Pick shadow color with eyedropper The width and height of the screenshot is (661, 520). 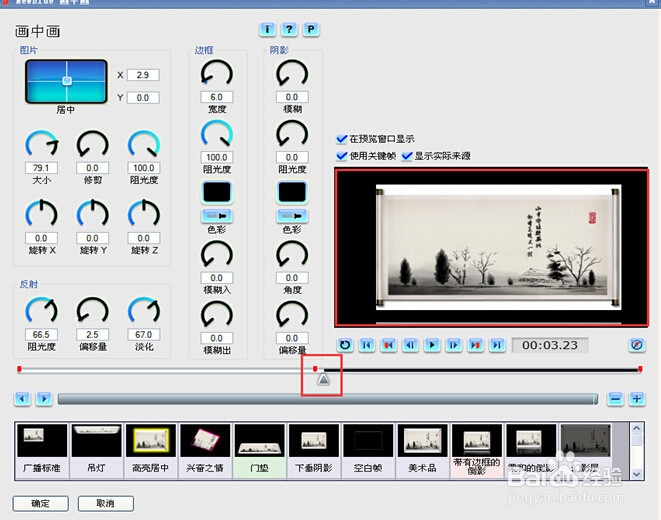292,216
